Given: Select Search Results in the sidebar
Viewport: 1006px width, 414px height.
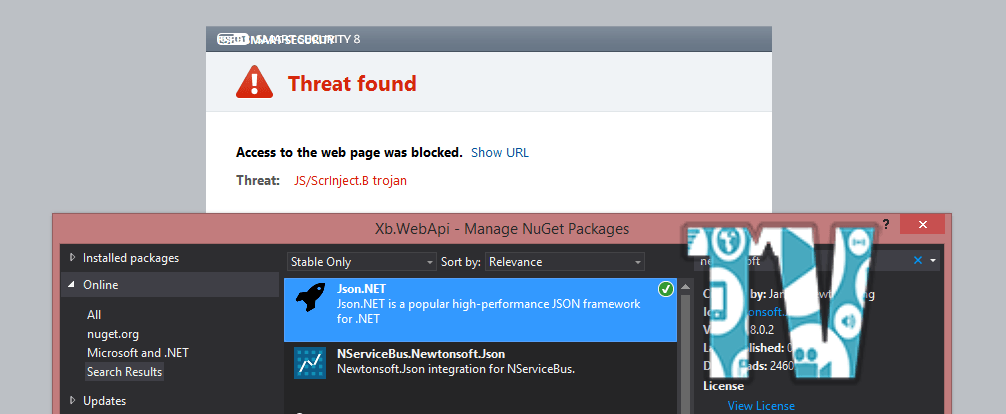Looking at the screenshot, I should click(124, 372).
